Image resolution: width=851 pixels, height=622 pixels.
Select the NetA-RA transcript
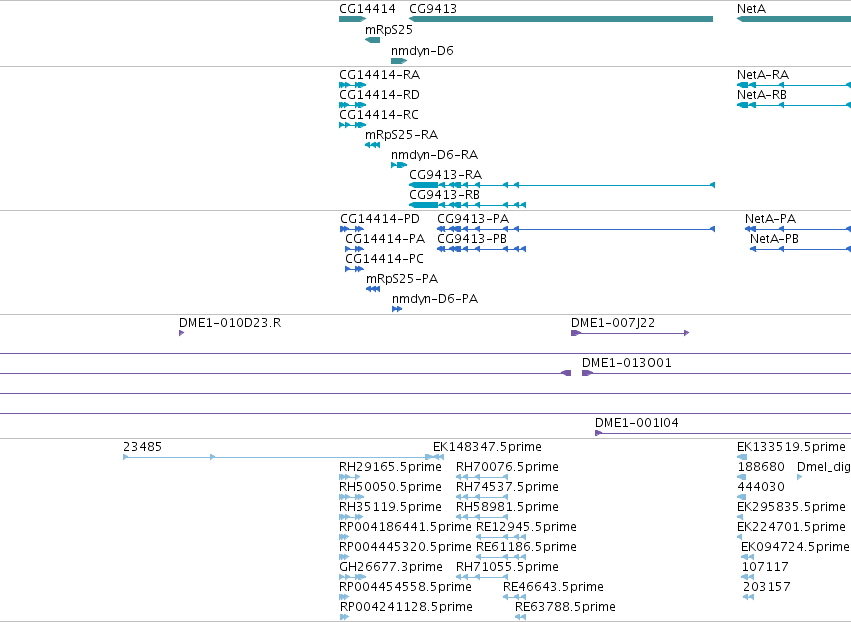click(x=794, y=85)
